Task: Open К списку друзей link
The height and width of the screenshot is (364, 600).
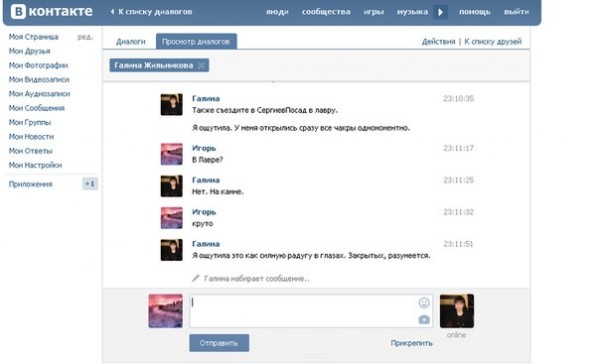Action: point(493,41)
